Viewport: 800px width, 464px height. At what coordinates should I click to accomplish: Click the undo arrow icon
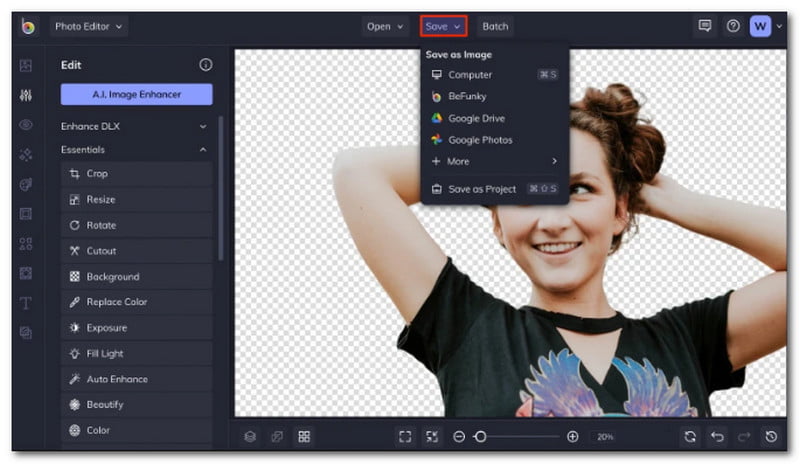click(x=717, y=437)
